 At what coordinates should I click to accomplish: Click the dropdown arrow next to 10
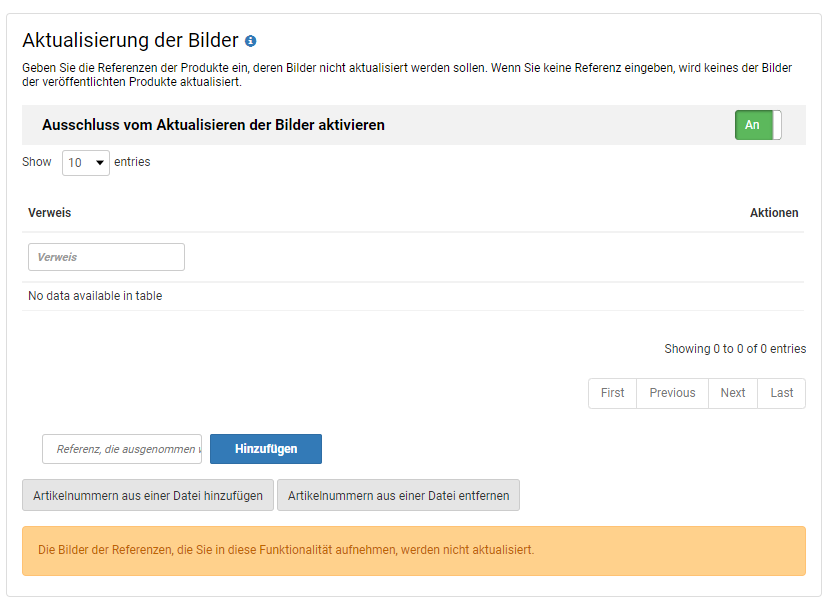[x=99, y=162]
